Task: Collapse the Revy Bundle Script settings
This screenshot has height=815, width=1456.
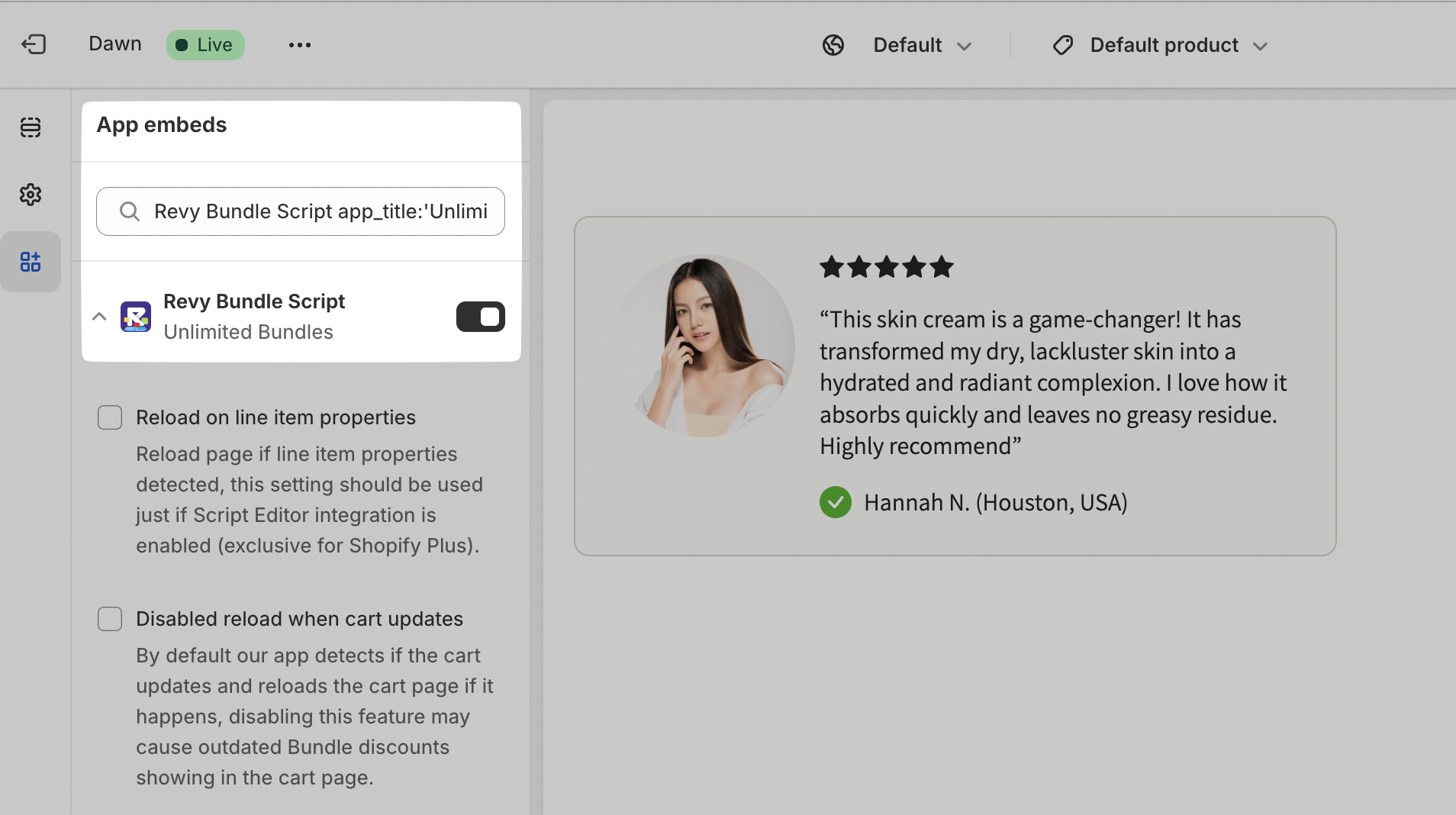Action: pyautogui.click(x=99, y=317)
